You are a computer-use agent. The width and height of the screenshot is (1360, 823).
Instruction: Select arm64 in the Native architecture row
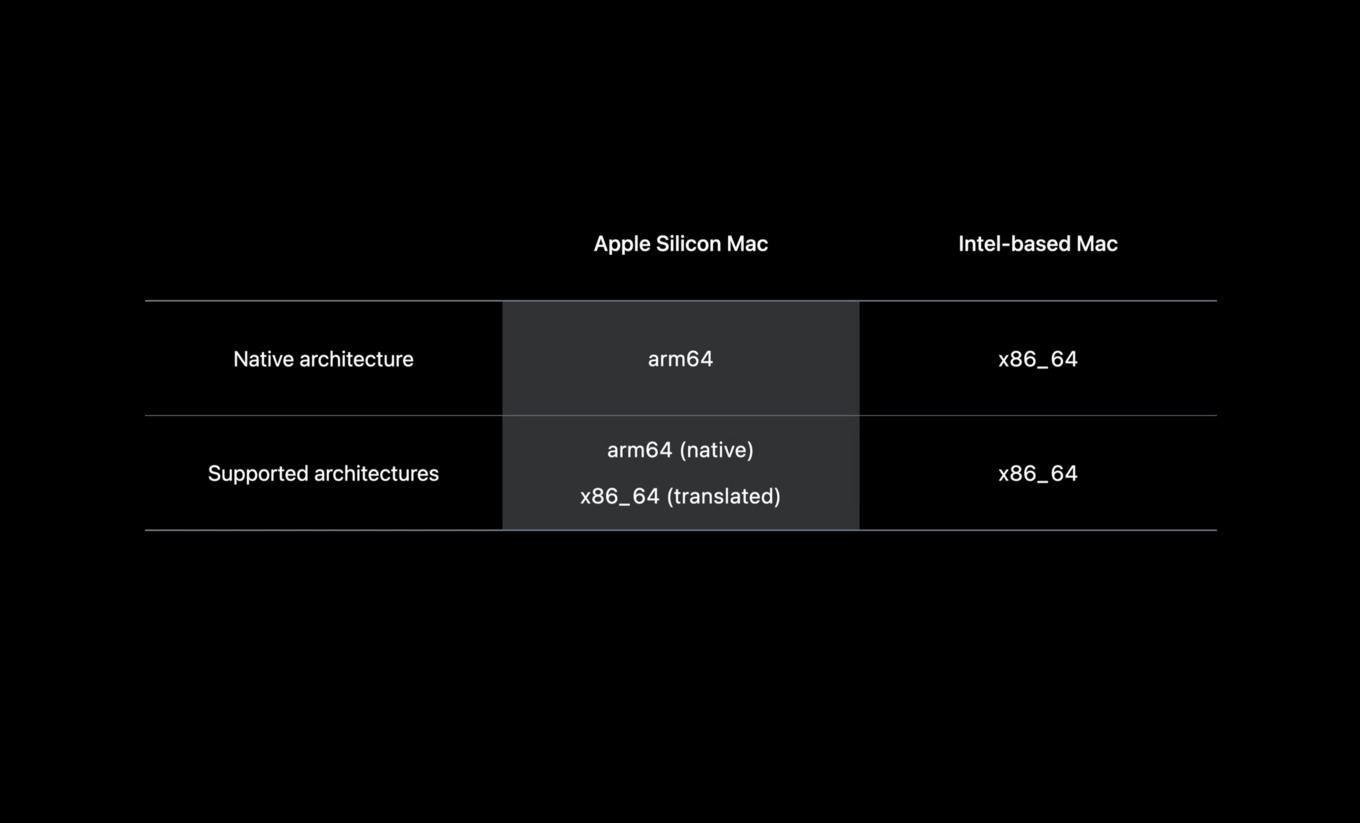point(681,359)
